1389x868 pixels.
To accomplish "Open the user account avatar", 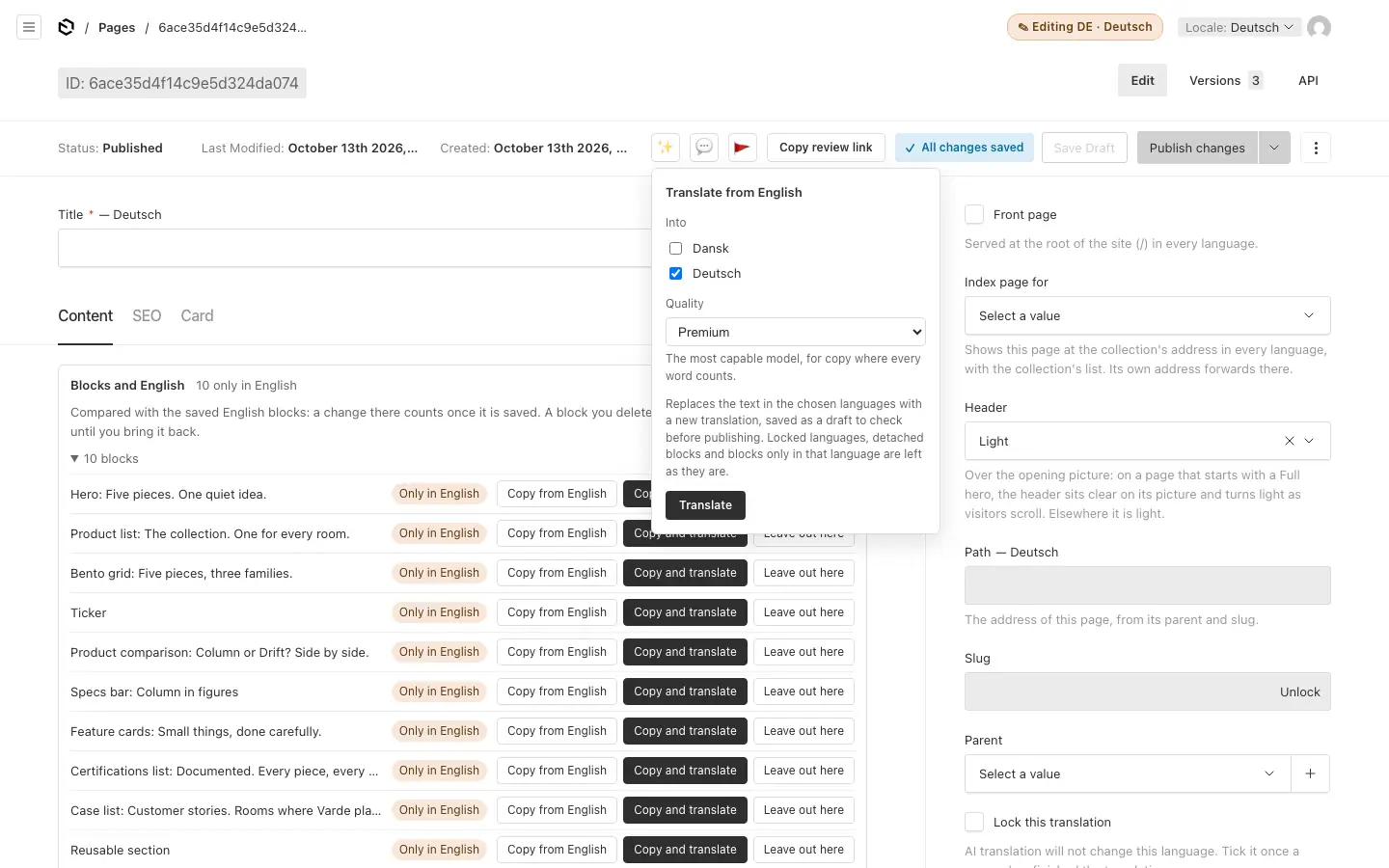I will point(1319,27).
